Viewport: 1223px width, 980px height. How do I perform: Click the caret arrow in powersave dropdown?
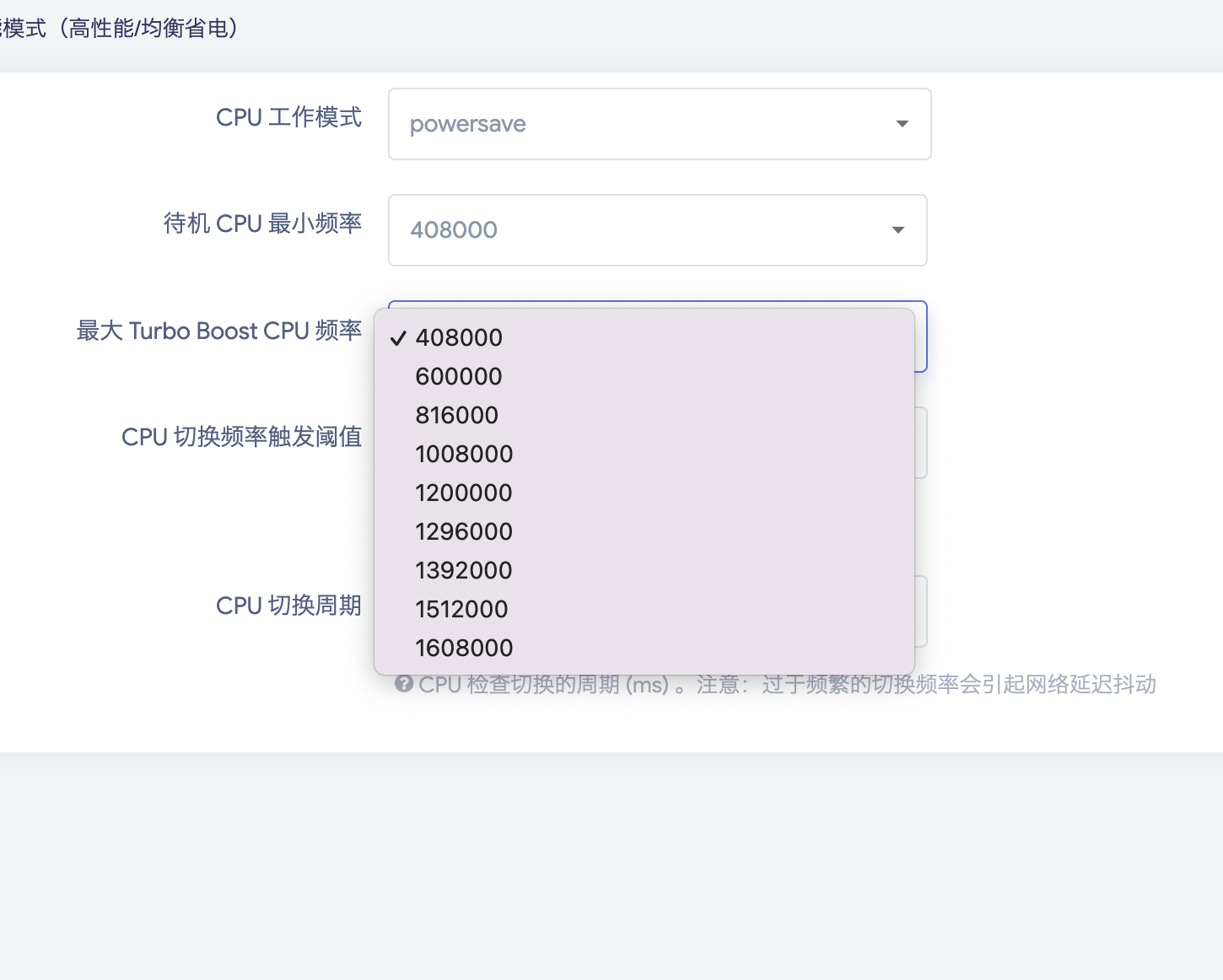(x=902, y=124)
